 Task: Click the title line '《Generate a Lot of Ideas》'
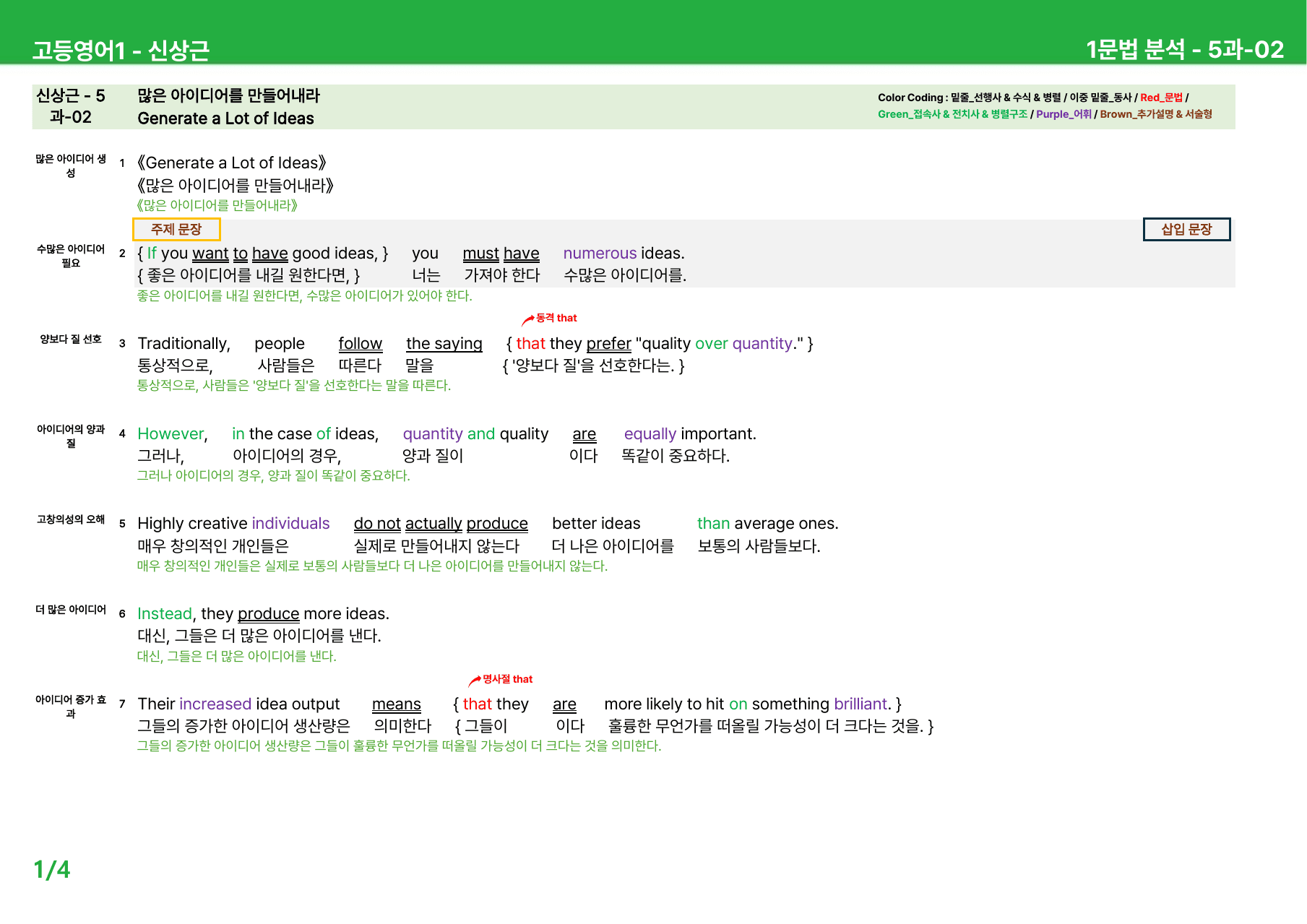click(231, 163)
